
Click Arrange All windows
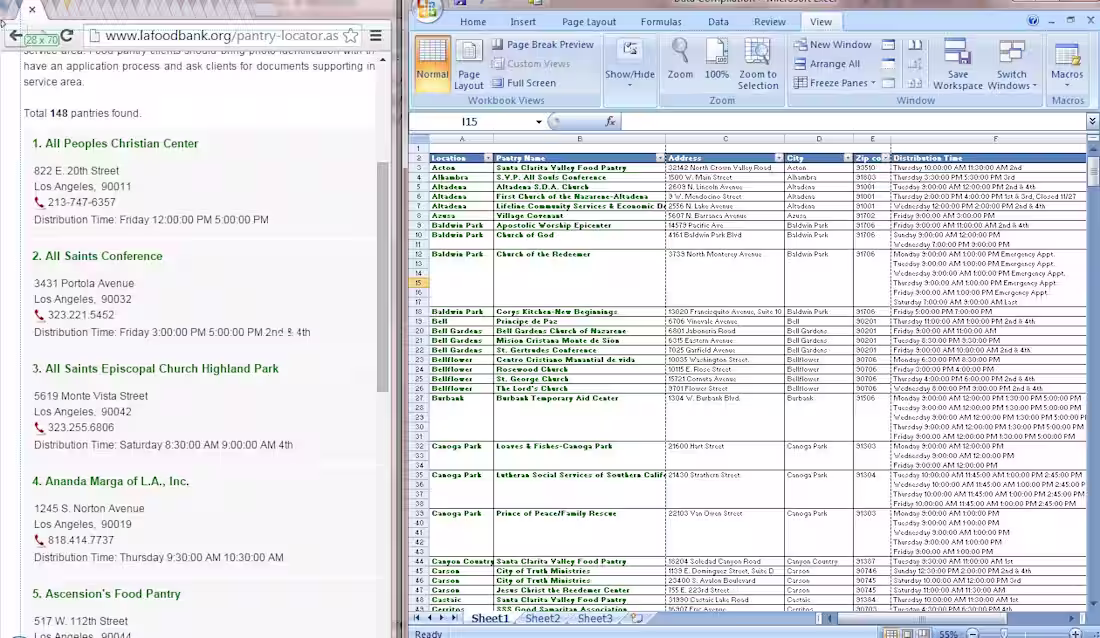point(827,64)
